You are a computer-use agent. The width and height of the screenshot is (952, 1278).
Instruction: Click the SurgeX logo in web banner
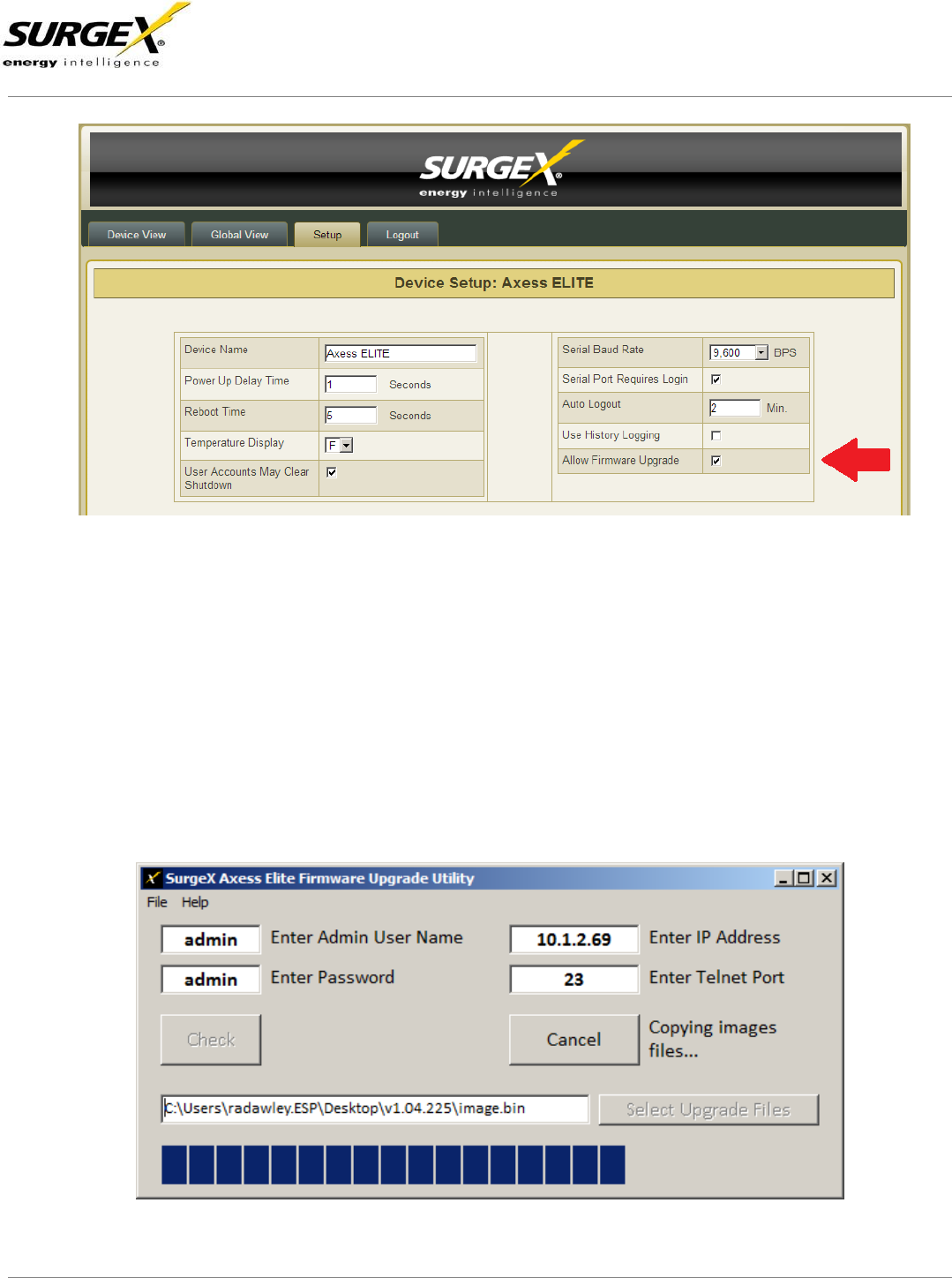coord(502,169)
